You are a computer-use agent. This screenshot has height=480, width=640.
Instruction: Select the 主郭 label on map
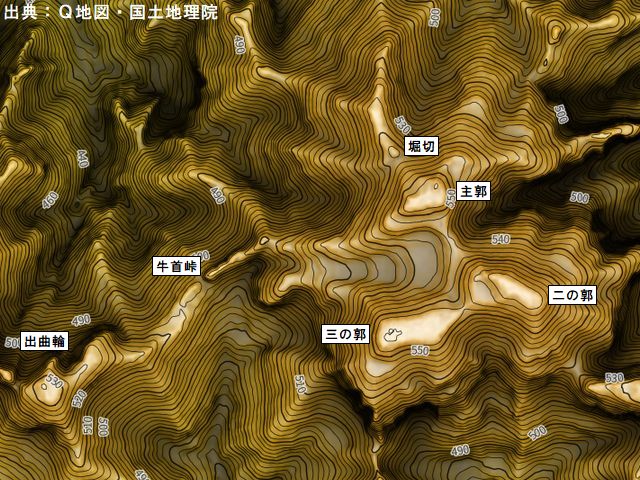(473, 191)
